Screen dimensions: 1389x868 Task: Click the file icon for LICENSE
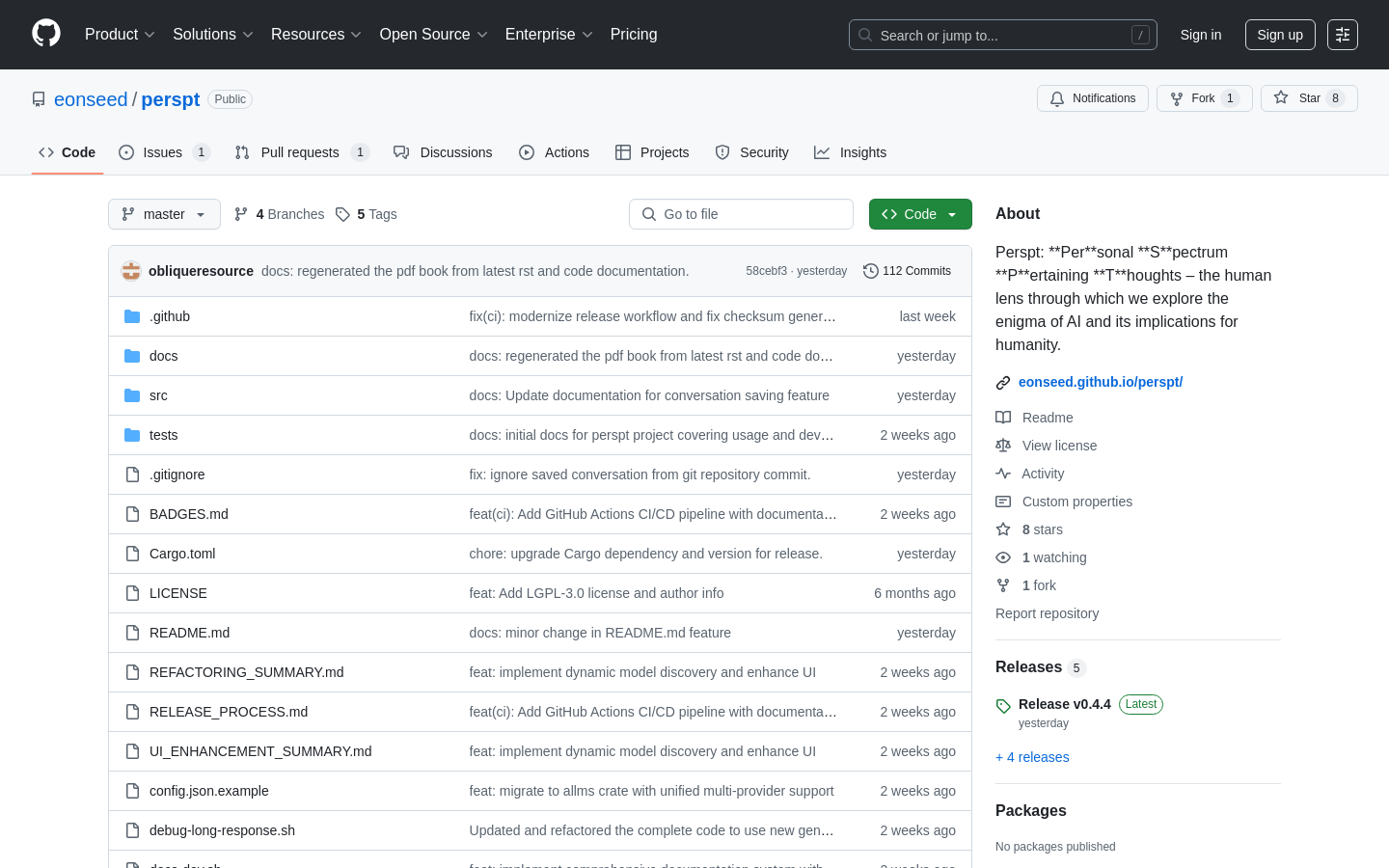(132, 593)
